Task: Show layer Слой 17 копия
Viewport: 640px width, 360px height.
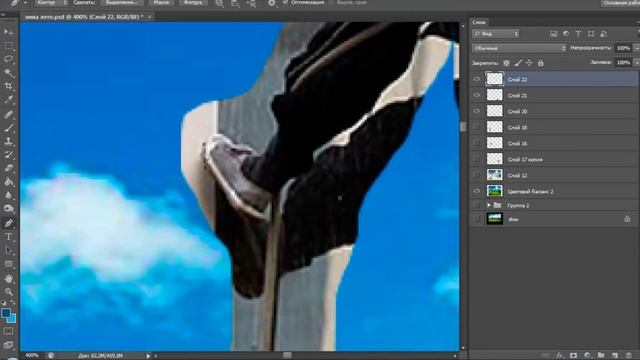Action: (x=476, y=159)
